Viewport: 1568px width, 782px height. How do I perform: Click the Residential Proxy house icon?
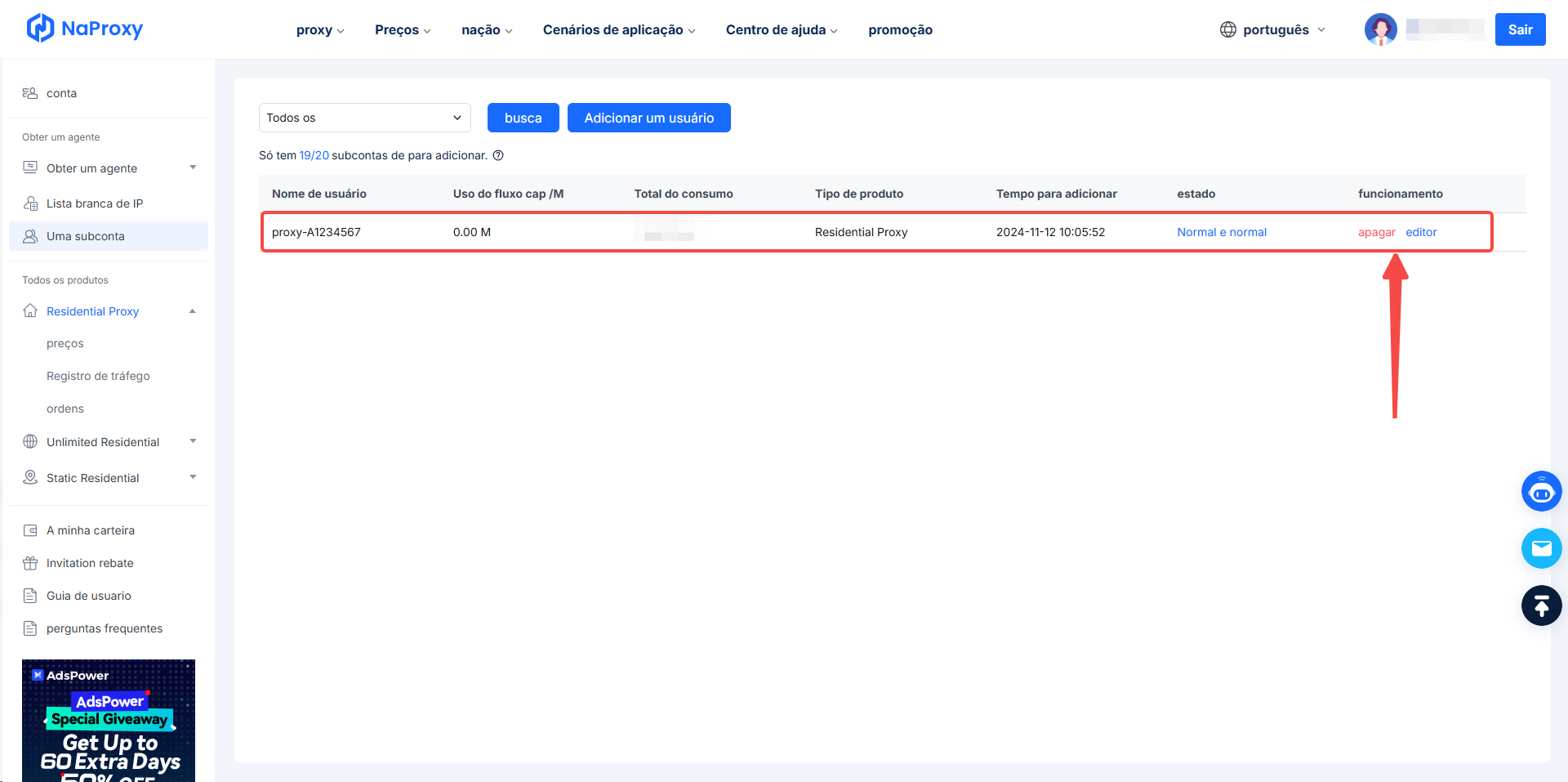tap(30, 311)
